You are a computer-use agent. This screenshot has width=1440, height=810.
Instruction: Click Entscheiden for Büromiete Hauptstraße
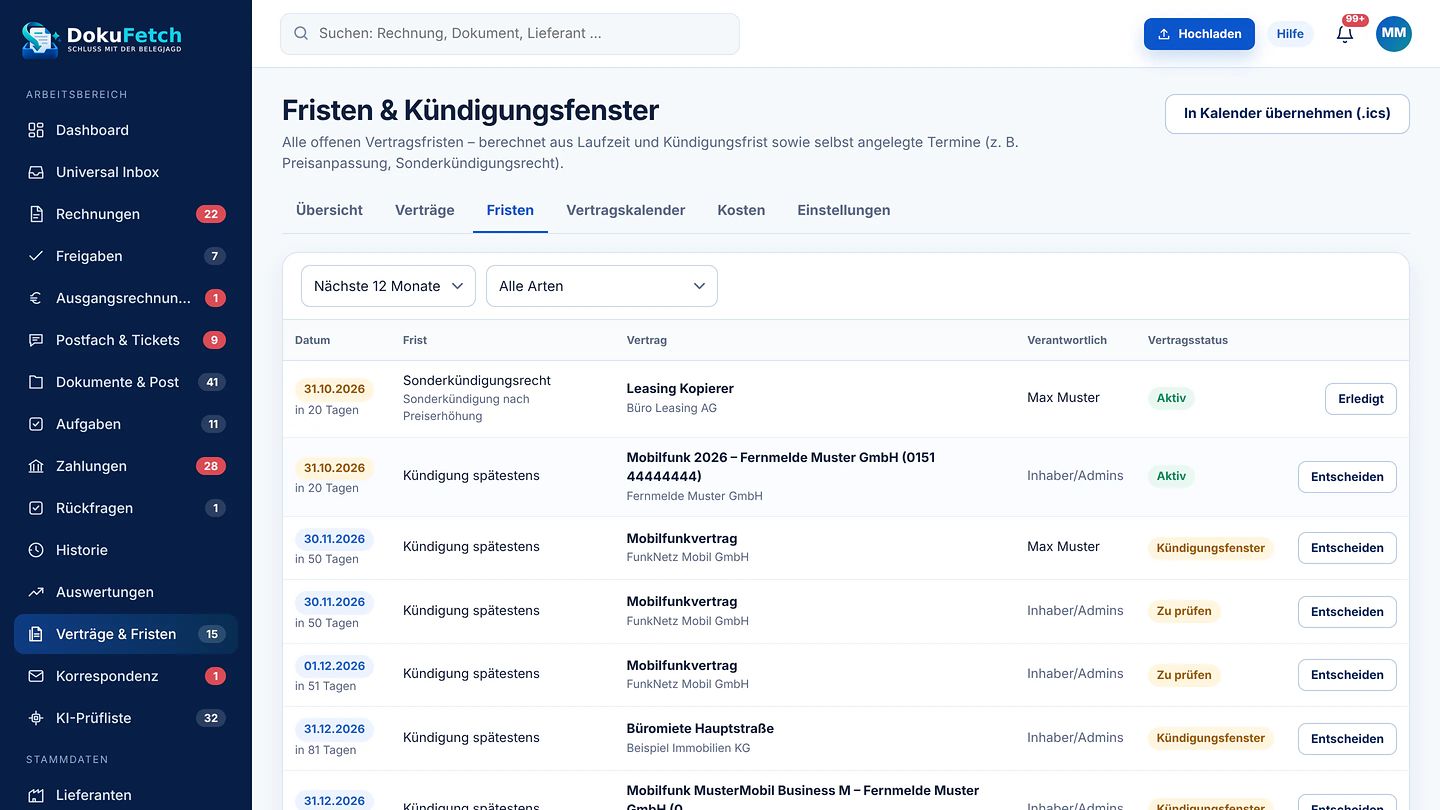click(1347, 739)
